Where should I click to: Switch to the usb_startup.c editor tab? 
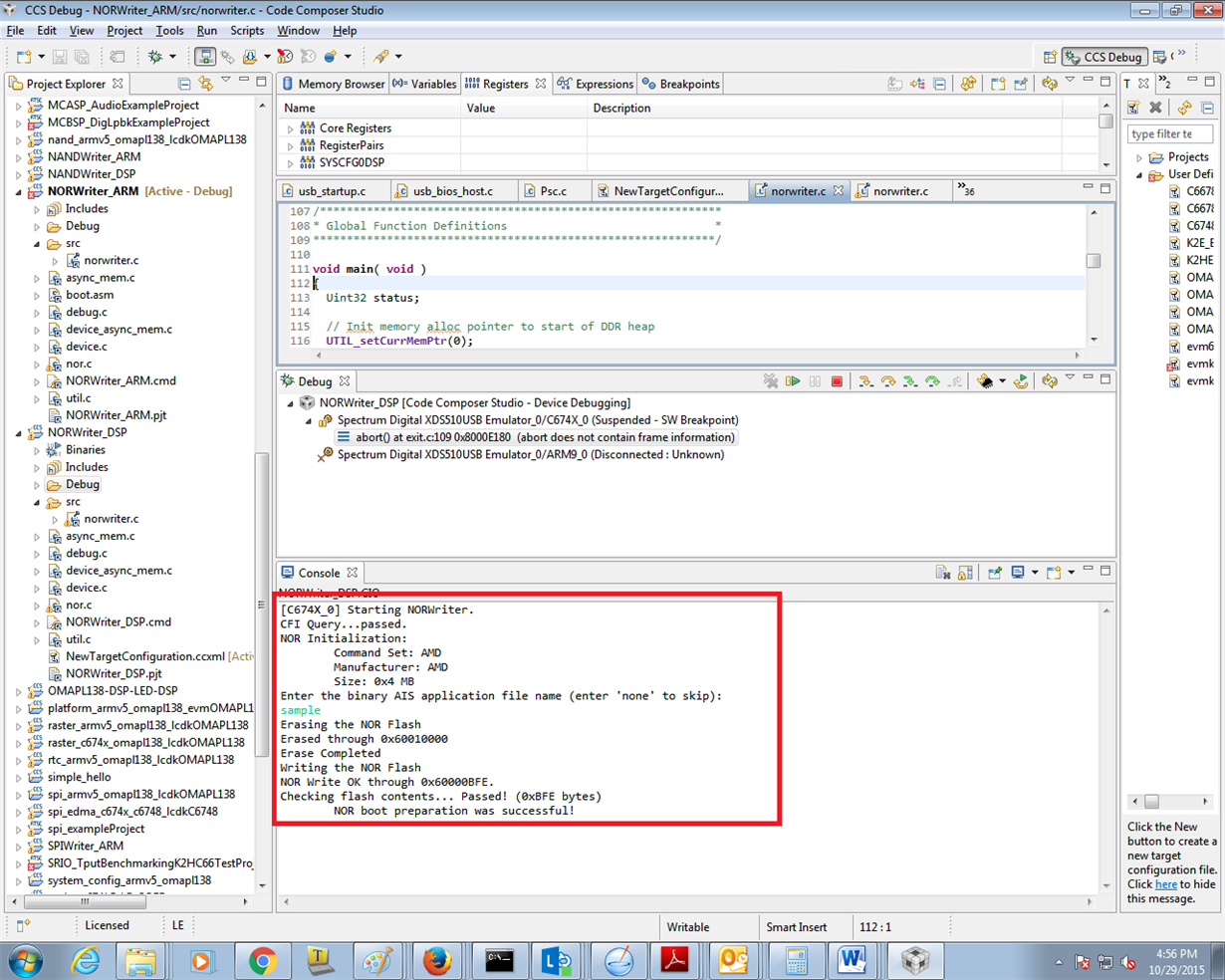(332, 190)
